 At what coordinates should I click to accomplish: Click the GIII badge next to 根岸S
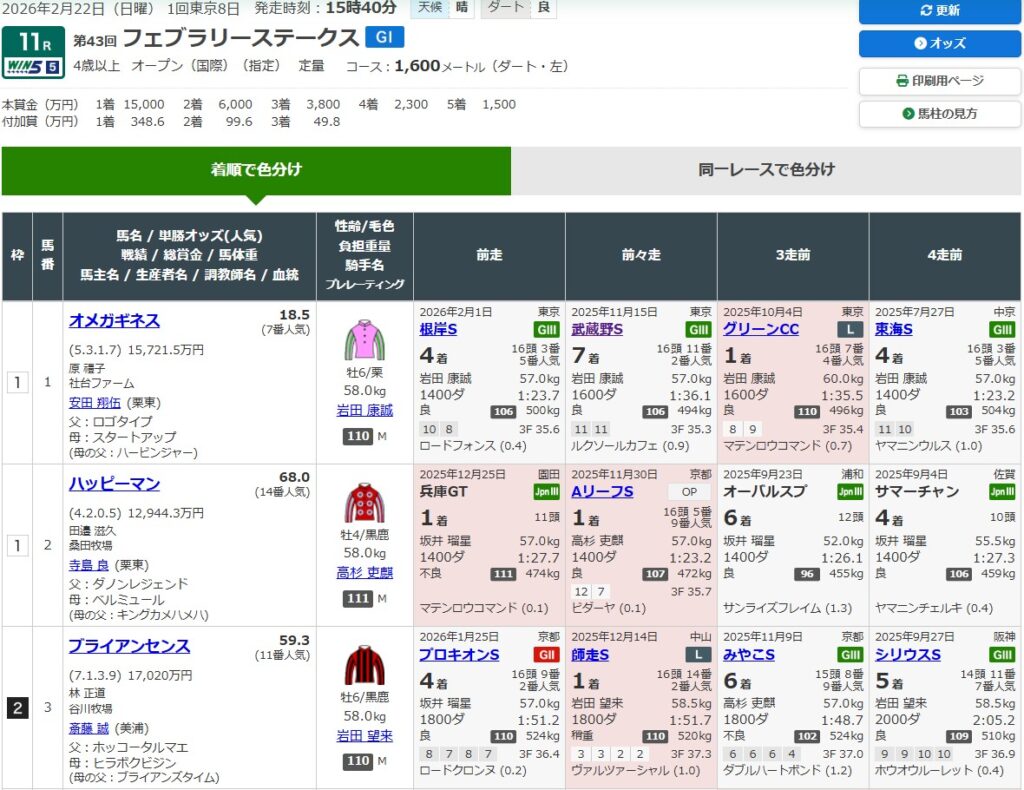546,330
